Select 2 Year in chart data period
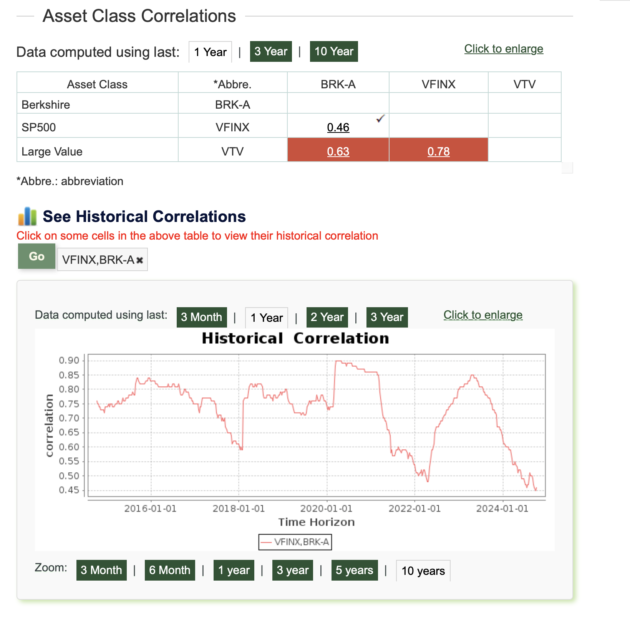The width and height of the screenshot is (630, 619). pyautogui.click(x=327, y=317)
